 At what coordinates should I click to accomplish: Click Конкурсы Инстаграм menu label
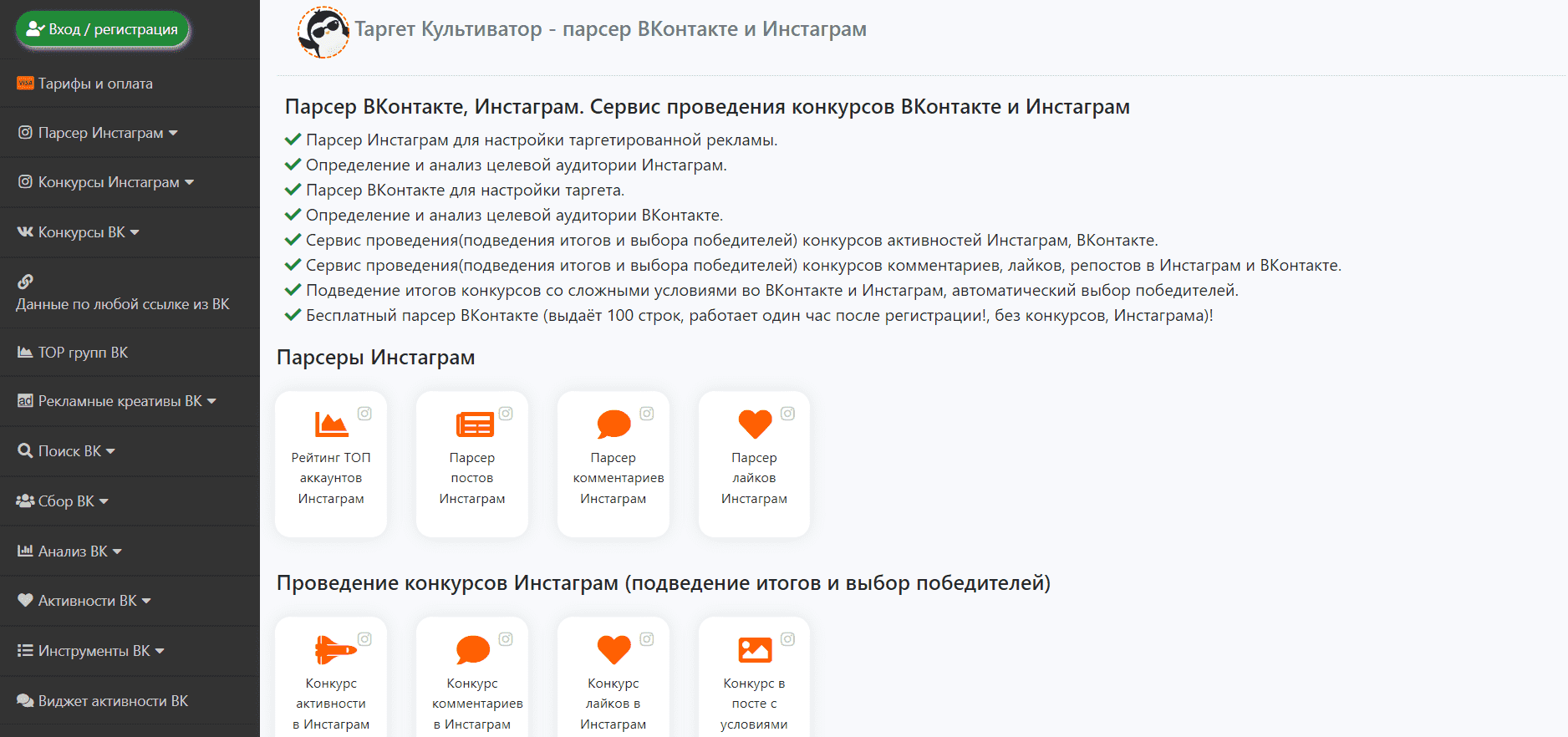click(109, 182)
